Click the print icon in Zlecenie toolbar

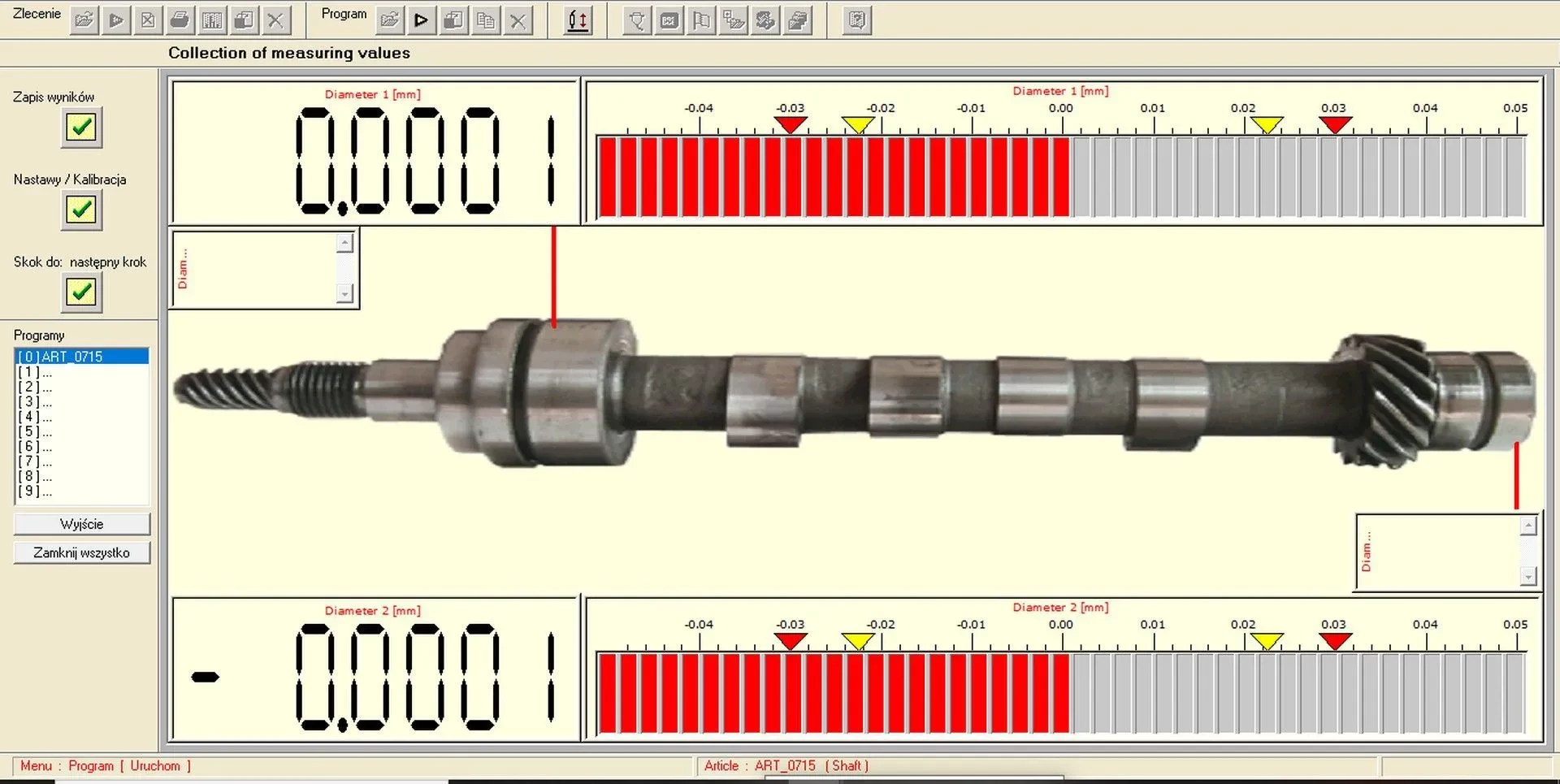[180, 20]
